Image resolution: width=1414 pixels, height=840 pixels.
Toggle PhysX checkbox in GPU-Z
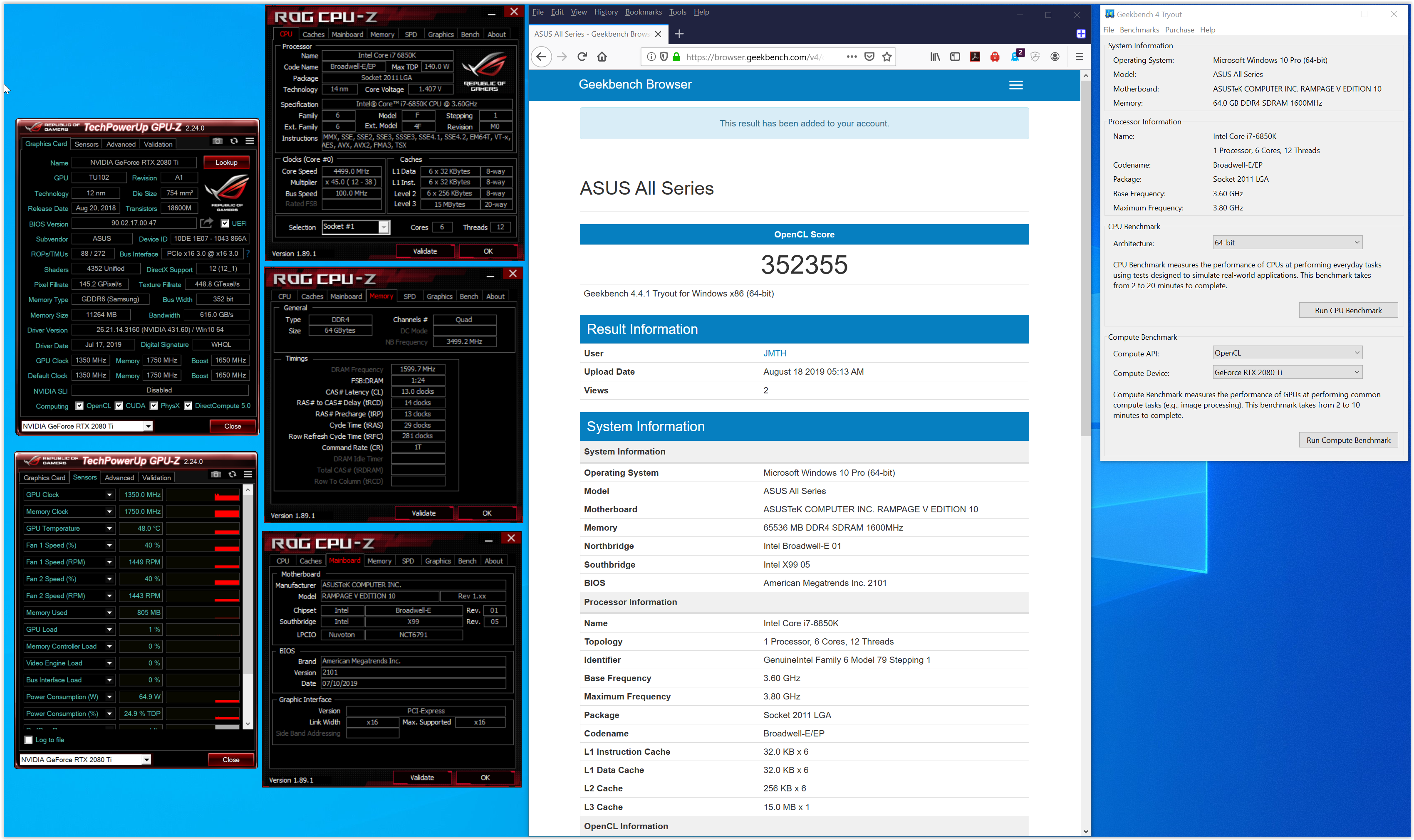[x=154, y=406]
